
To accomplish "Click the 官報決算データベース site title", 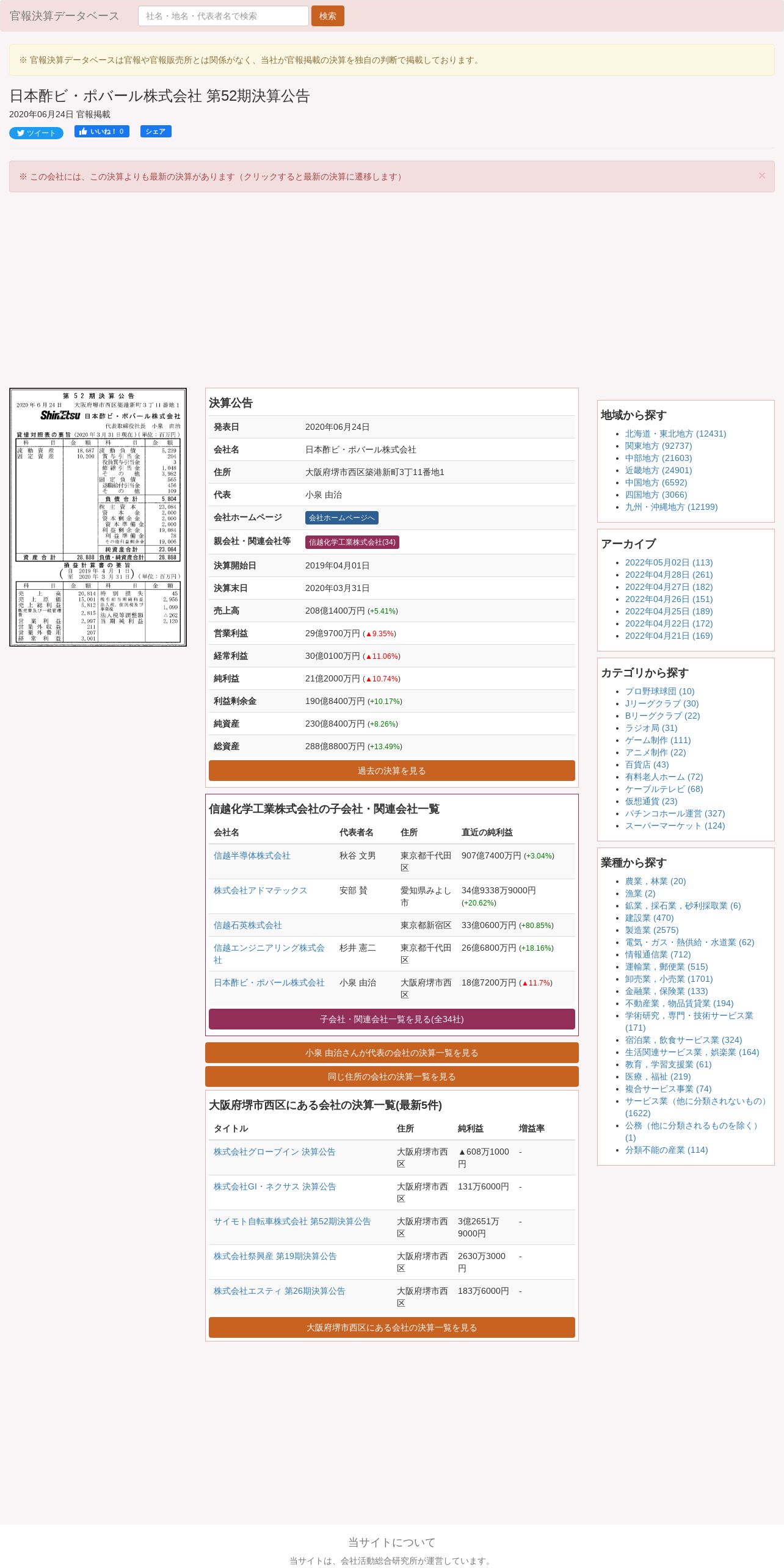I will click(x=64, y=16).
